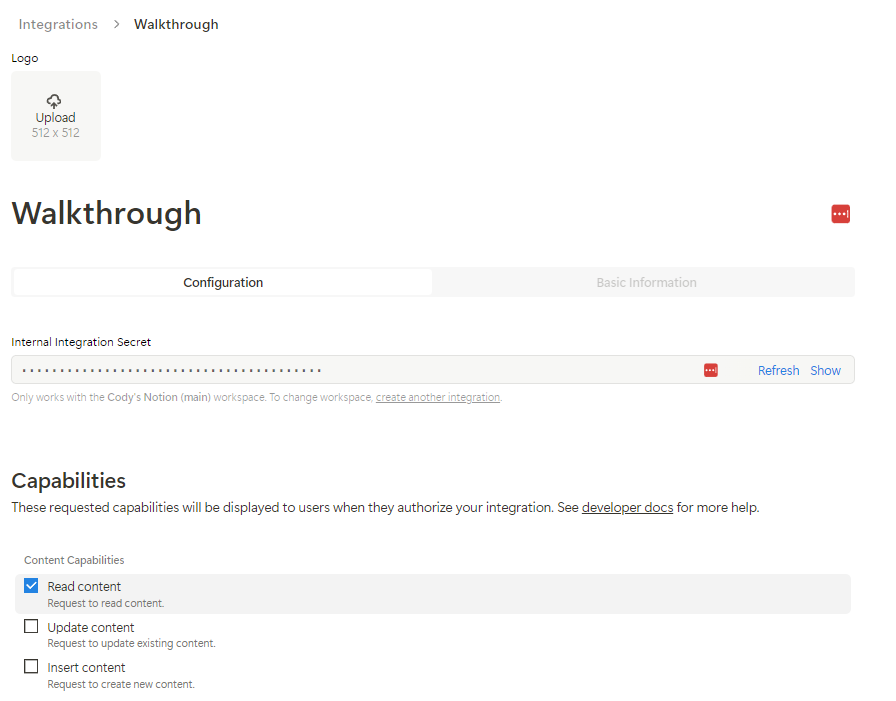Image resolution: width=896 pixels, height=701 pixels.
Task: Click the 'Request to update existing content.' description
Action: tap(131, 643)
